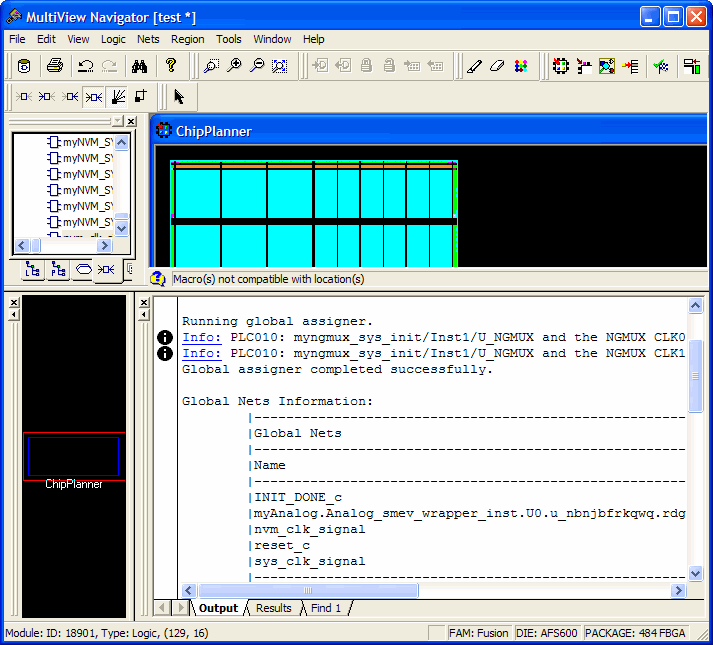Click the tree panel scroll up arrow
Viewport: 713px width, 645px height.
[121, 142]
